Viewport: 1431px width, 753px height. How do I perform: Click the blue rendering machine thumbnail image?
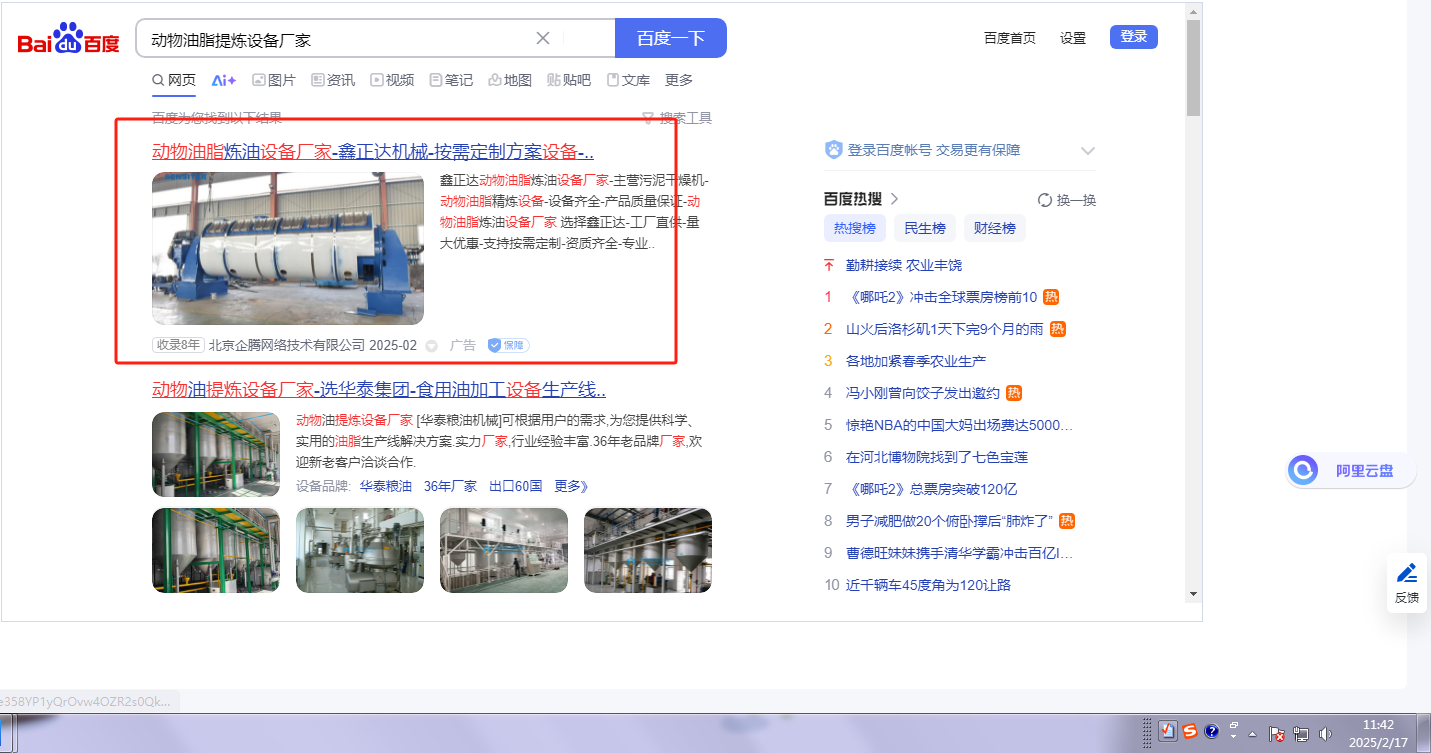(288, 249)
